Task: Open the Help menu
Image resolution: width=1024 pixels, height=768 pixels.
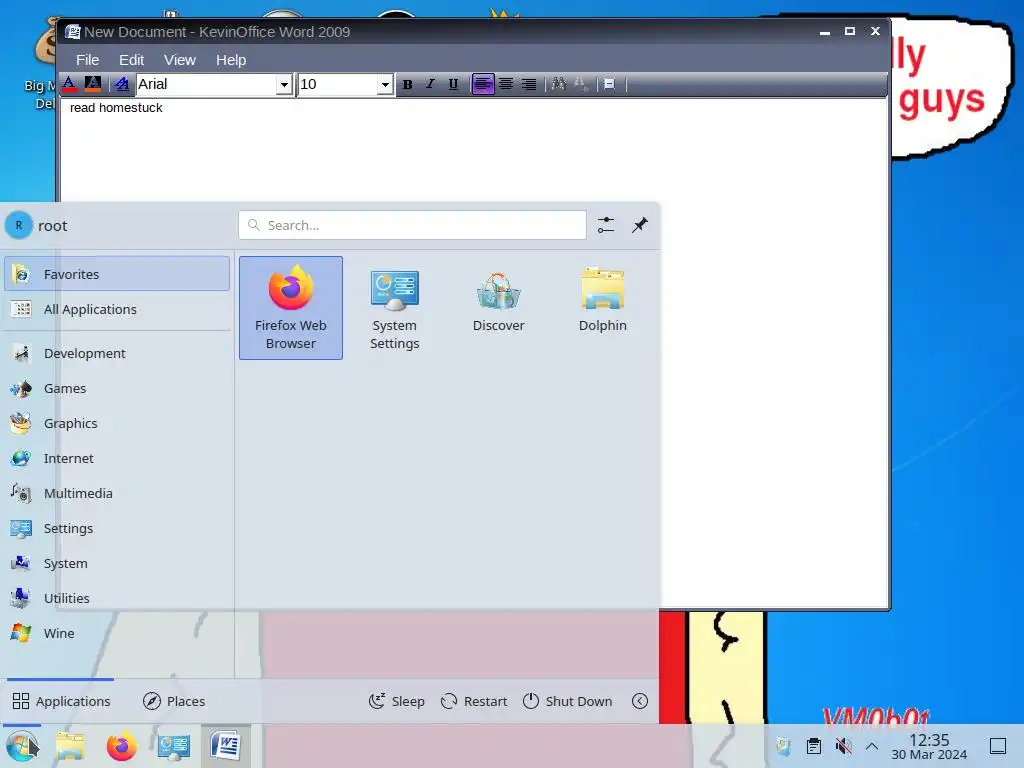Action: click(x=231, y=60)
